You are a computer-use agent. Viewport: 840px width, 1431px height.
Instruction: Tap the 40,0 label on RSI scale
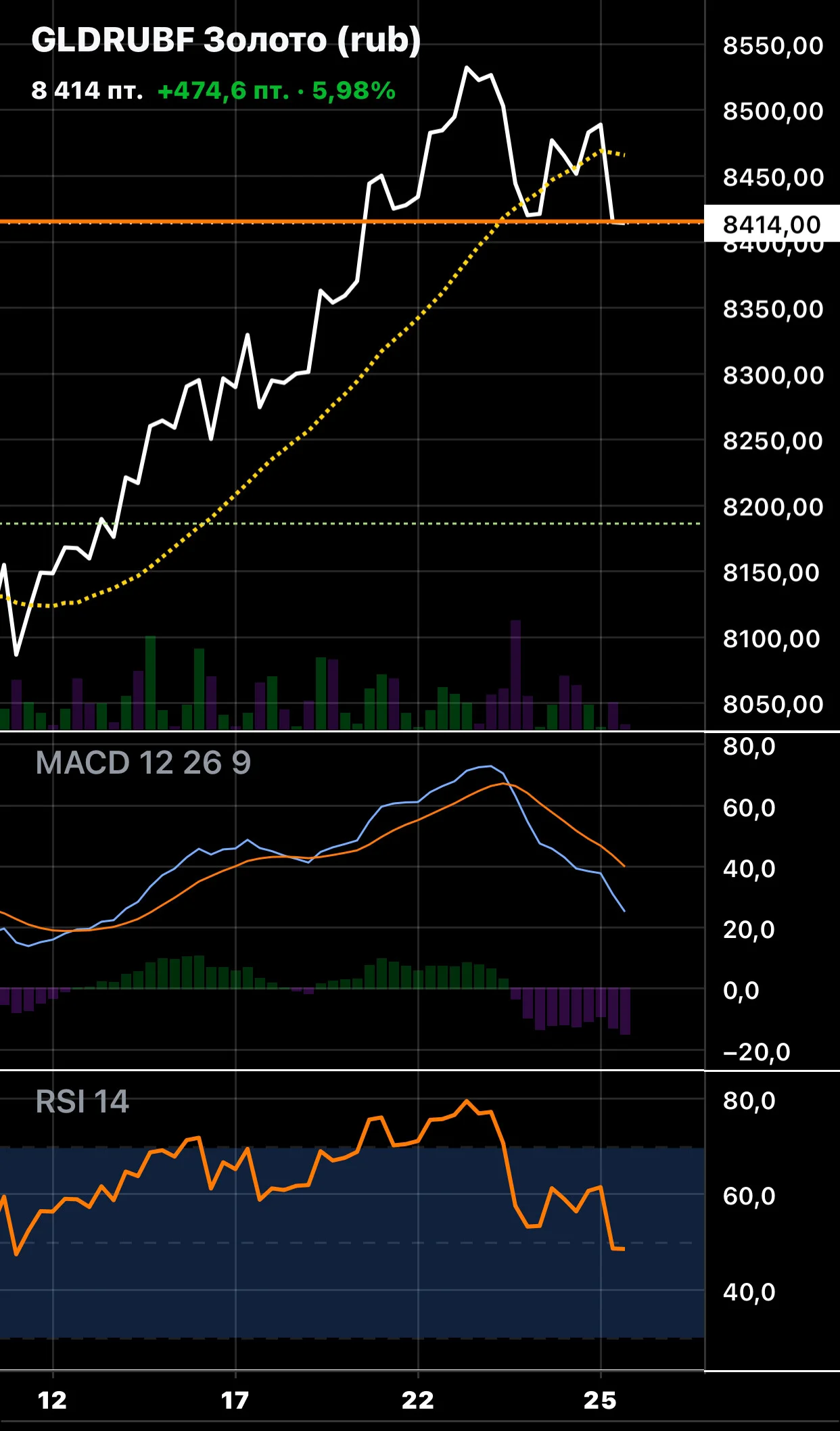[749, 1292]
